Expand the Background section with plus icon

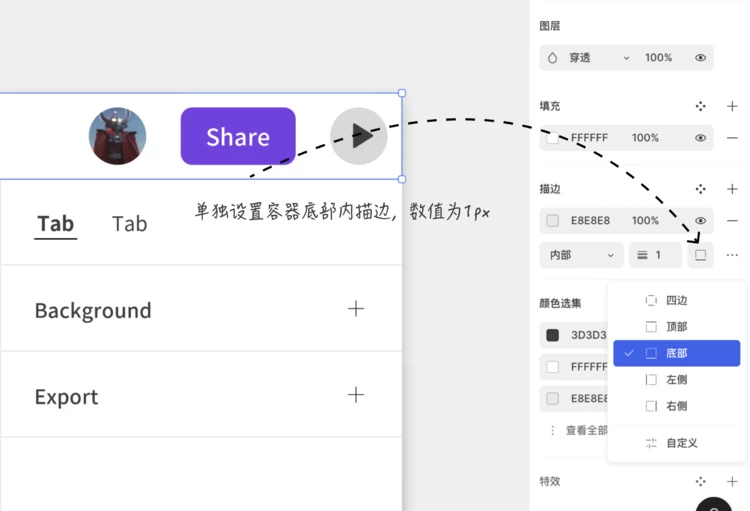point(355,309)
